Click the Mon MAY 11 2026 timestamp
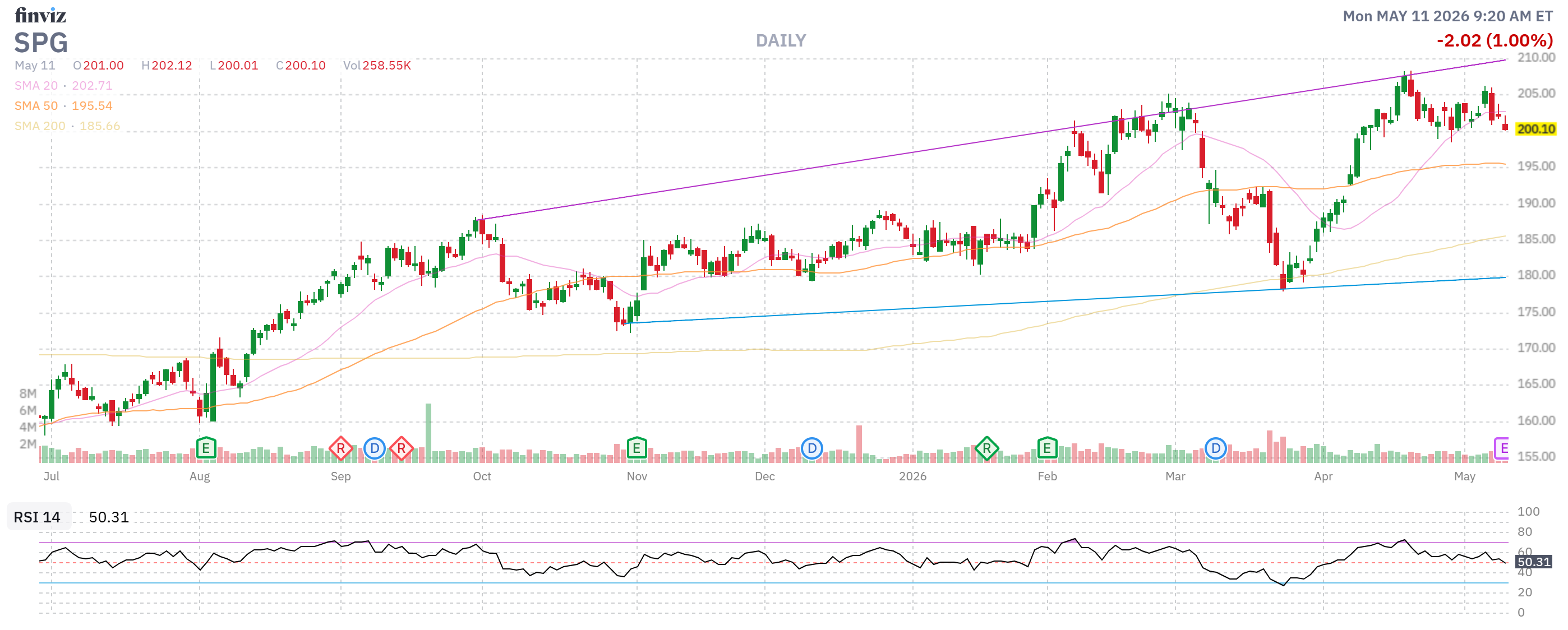 click(x=1448, y=16)
